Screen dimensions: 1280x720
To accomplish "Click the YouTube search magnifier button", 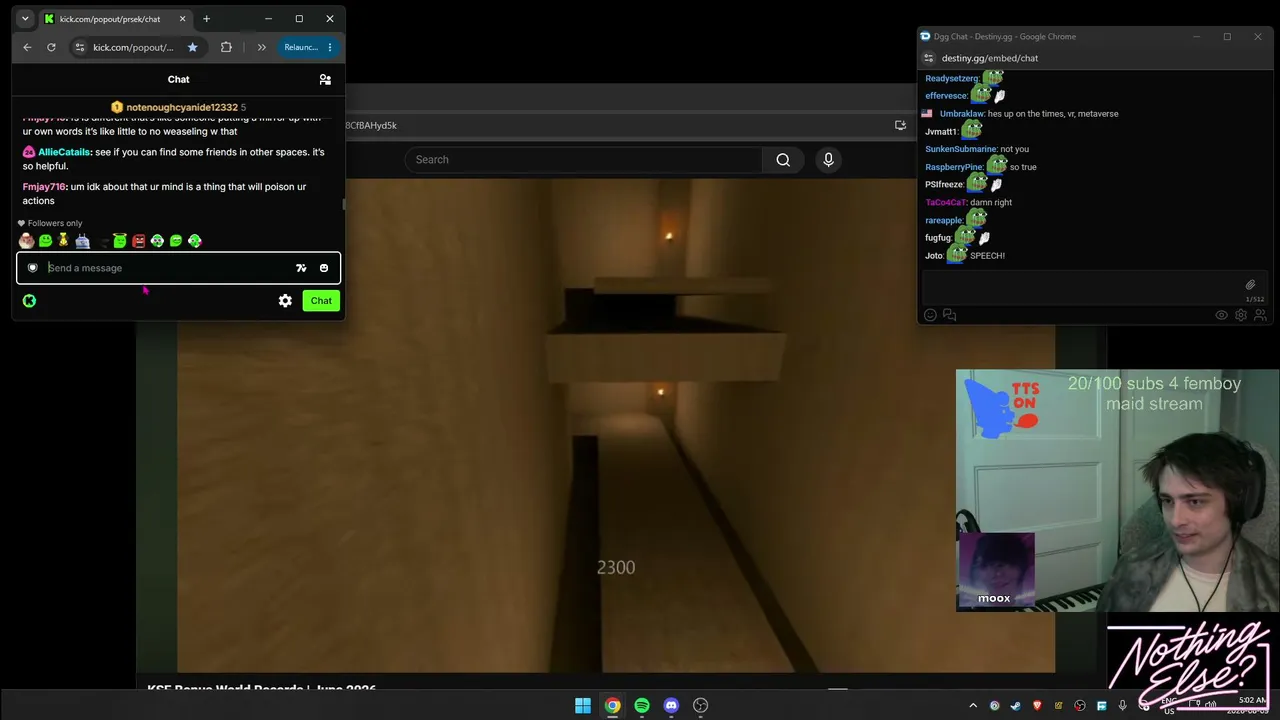I will [x=783, y=160].
